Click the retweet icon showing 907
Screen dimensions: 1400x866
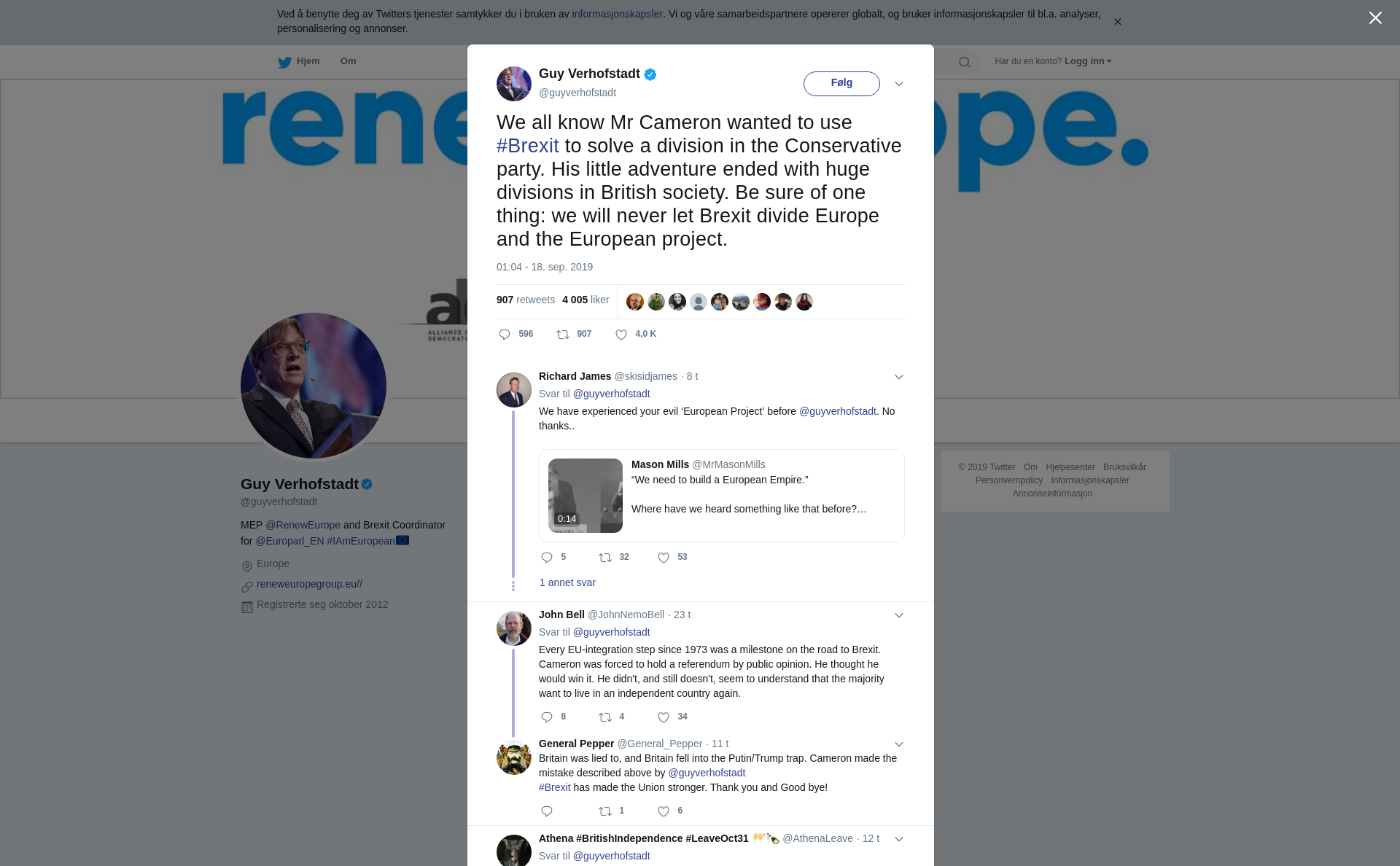point(563,335)
